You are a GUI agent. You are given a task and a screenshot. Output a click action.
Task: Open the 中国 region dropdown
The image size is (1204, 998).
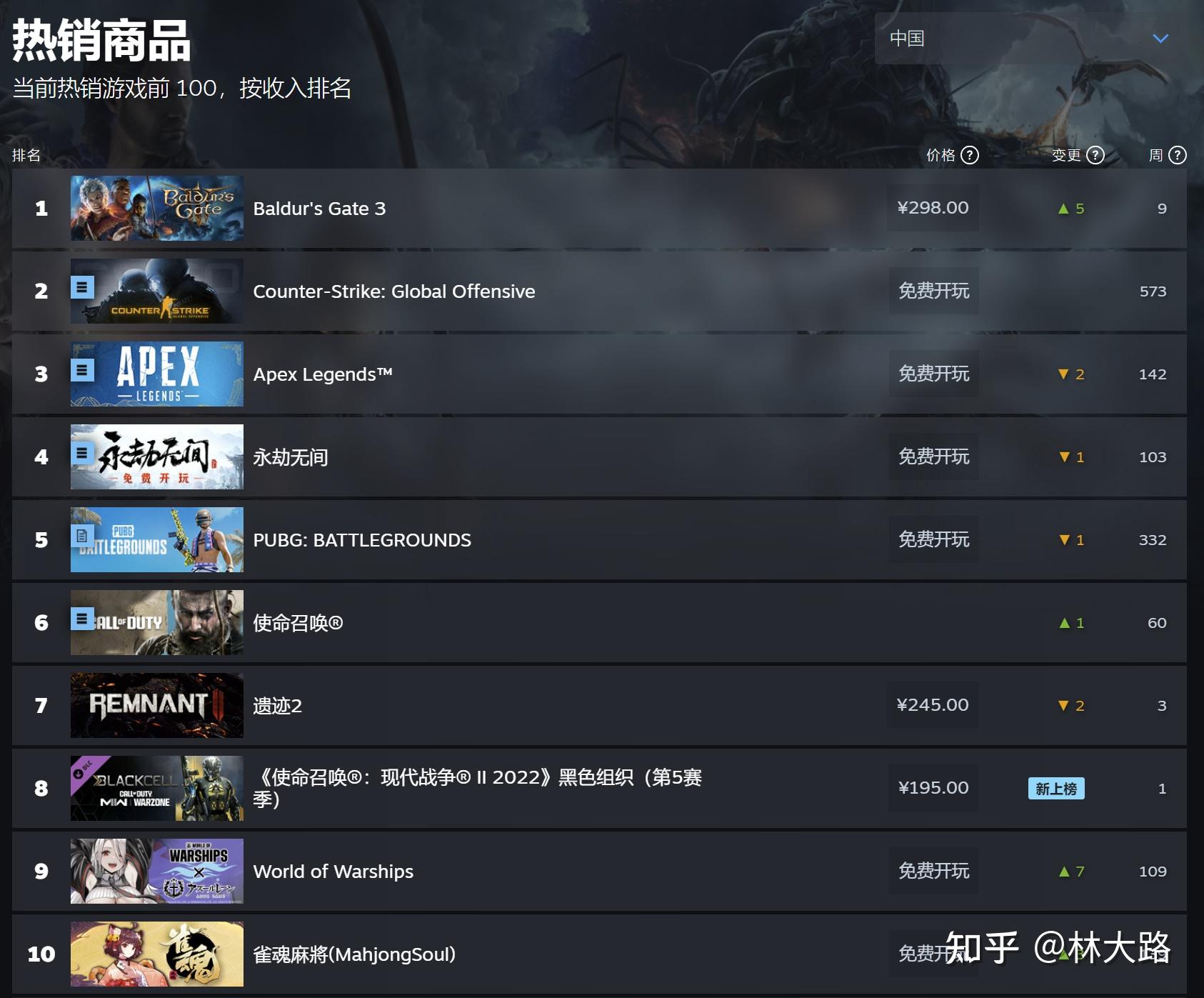[x=1029, y=38]
